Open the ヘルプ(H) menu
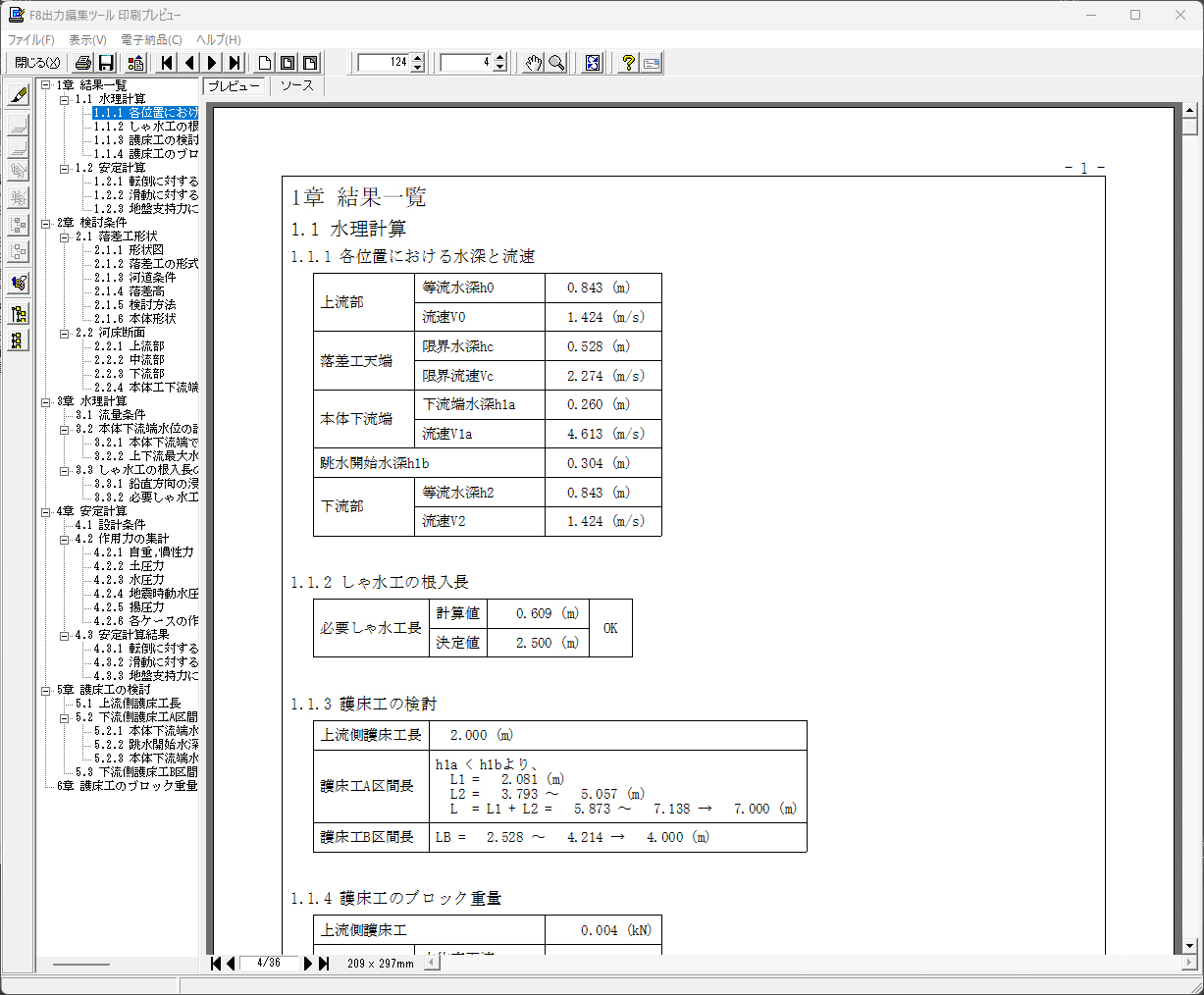 [x=219, y=40]
